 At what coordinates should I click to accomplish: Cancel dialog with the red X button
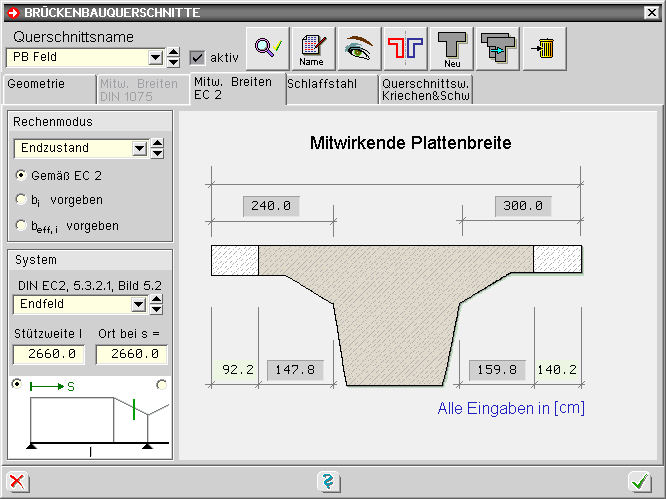[x=18, y=482]
